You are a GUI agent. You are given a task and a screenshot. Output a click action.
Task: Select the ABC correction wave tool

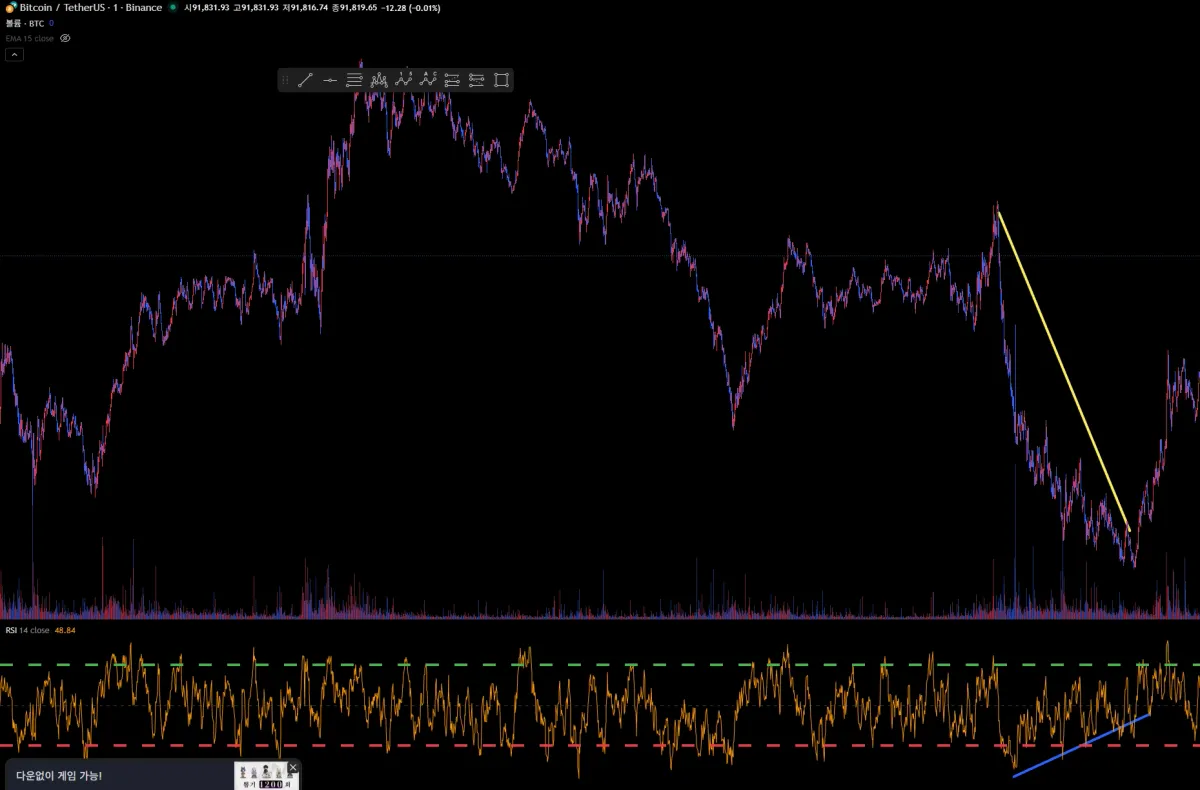pos(428,80)
